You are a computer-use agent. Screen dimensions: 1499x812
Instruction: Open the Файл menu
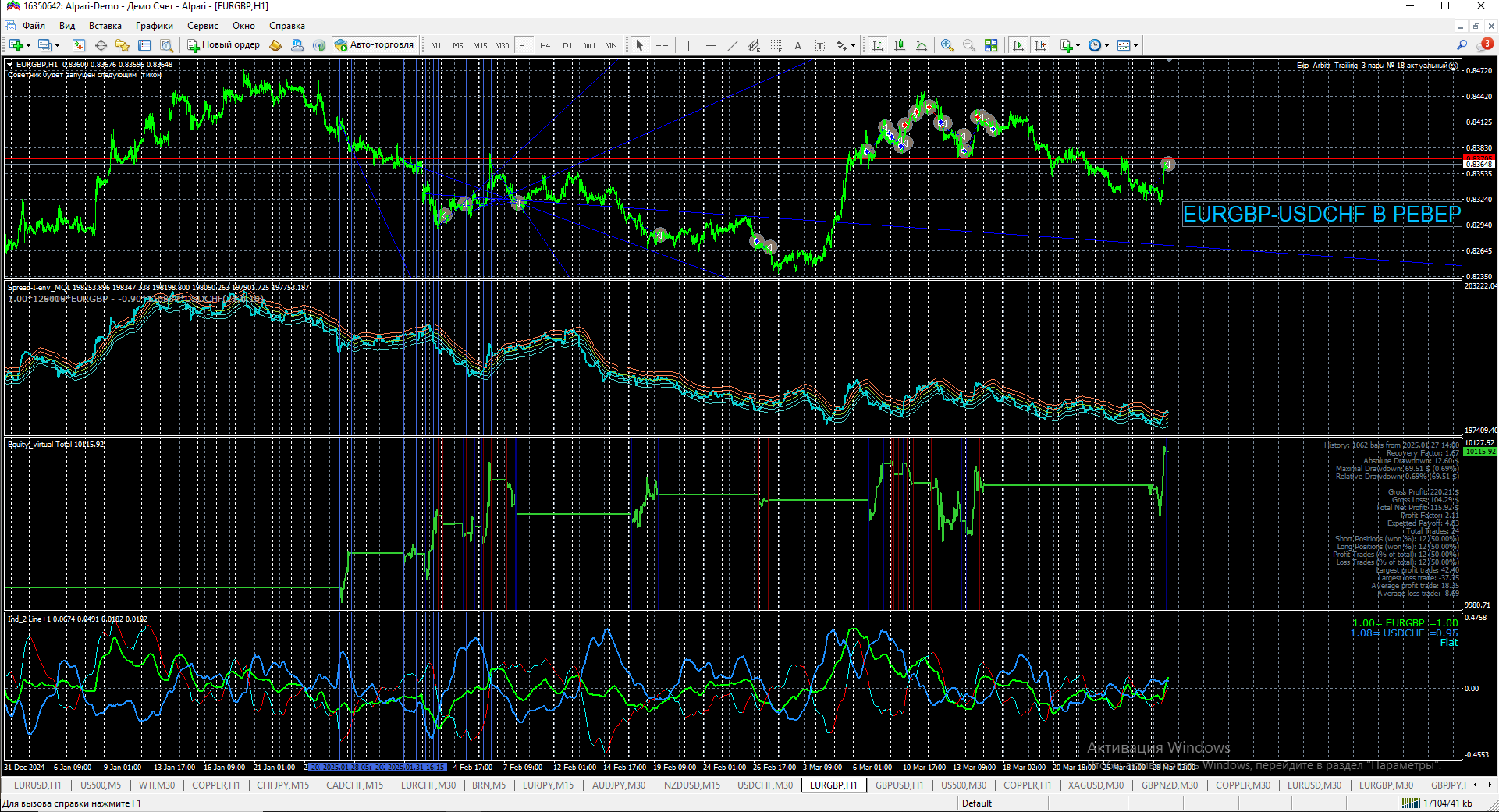pyautogui.click(x=34, y=26)
